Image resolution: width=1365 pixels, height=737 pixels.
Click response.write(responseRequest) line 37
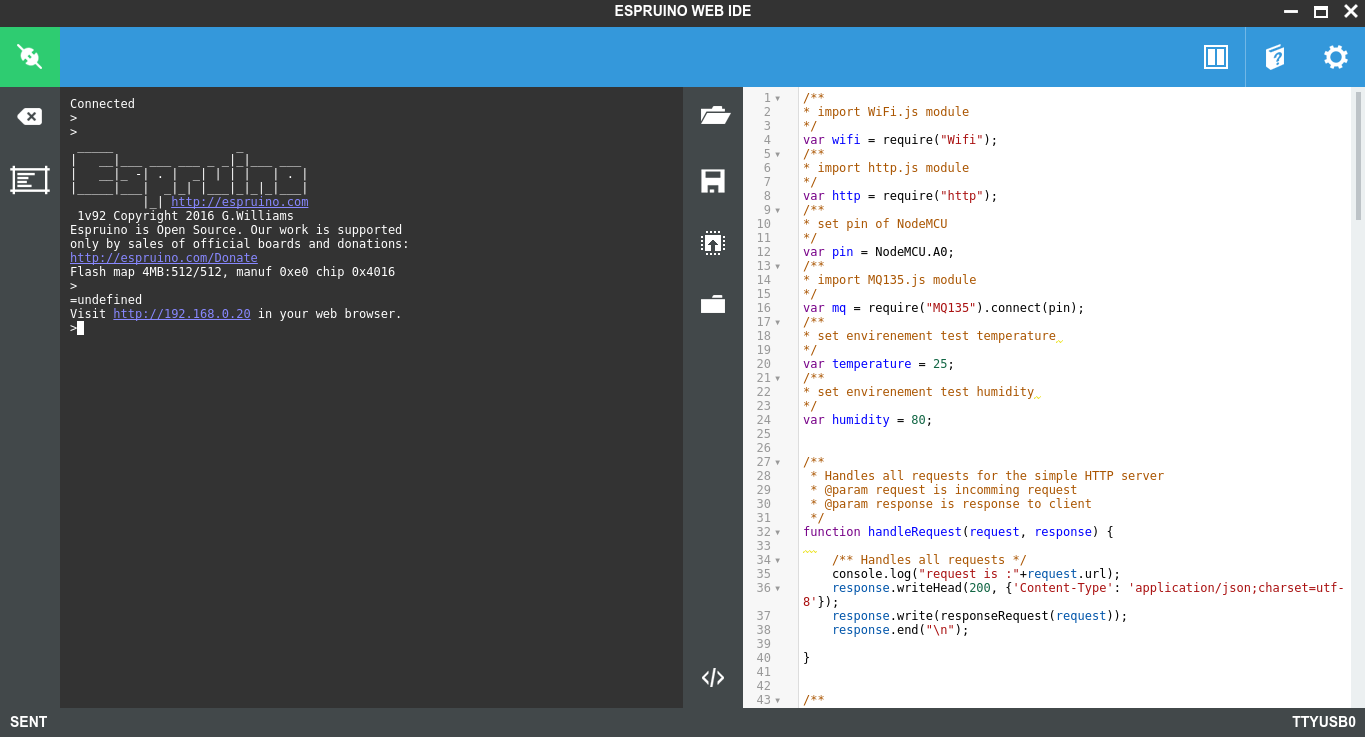(x=980, y=616)
